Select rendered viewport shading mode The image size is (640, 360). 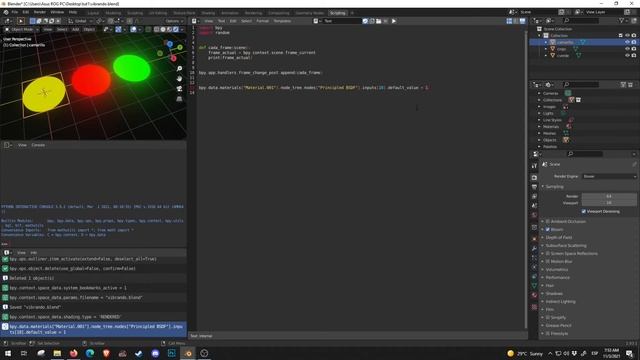(x=176, y=29)
